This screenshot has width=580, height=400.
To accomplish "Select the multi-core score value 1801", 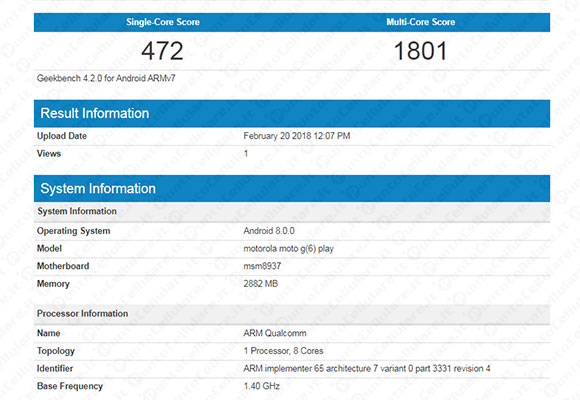I will coord(421,51).
